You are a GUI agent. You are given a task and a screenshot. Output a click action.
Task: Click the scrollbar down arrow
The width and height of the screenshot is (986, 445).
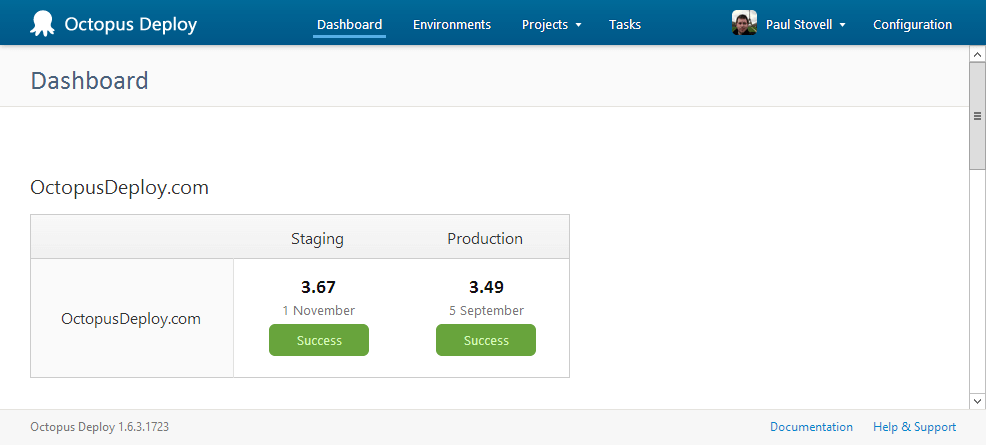click(x=977, y=400)
